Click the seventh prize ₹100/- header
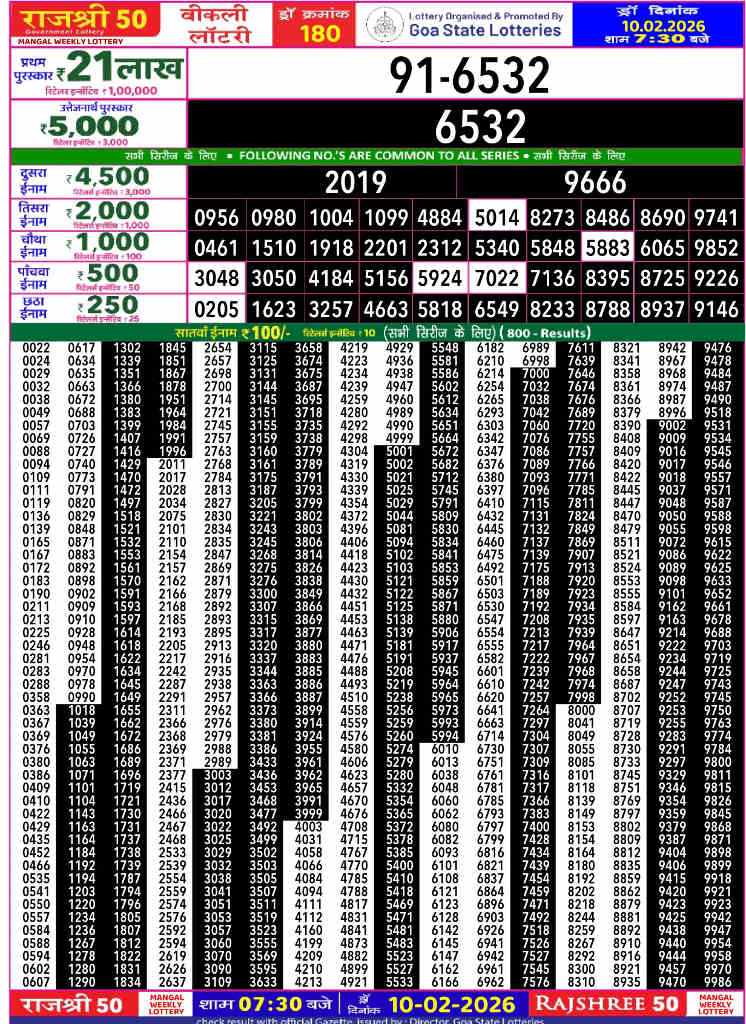 tap(231, 333)
